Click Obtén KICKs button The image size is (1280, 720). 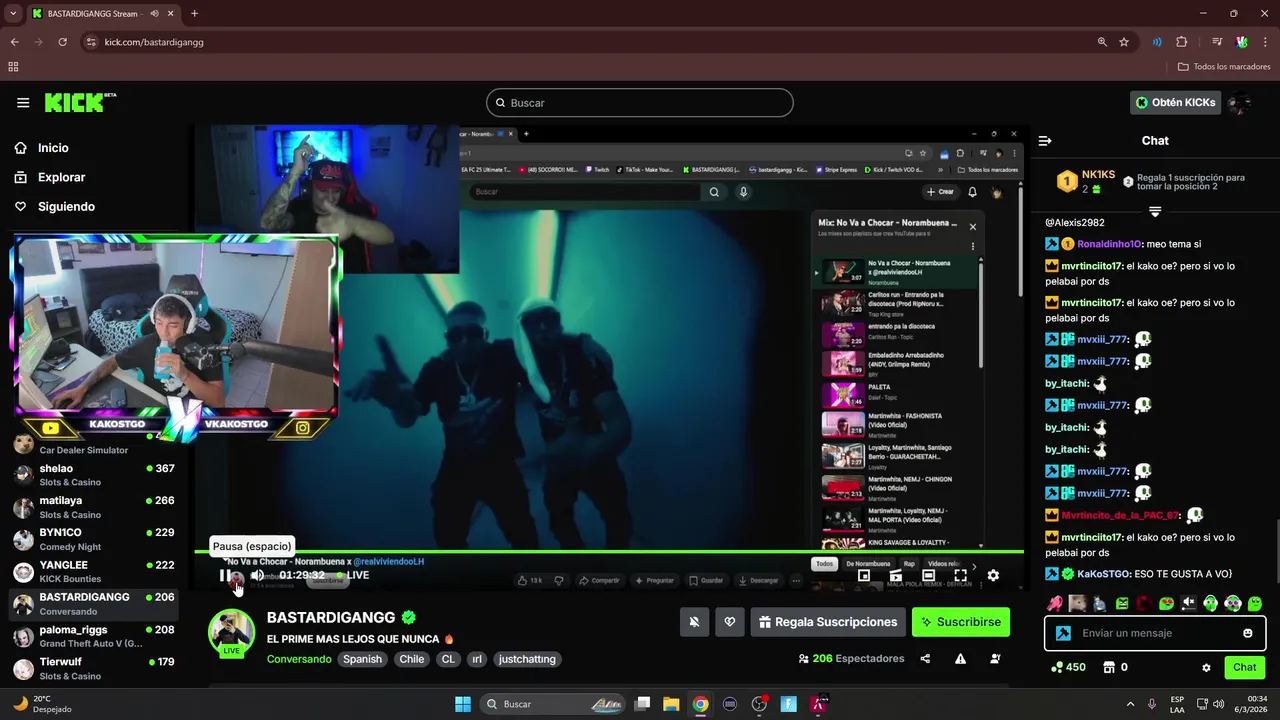(x=1176, y=102)
